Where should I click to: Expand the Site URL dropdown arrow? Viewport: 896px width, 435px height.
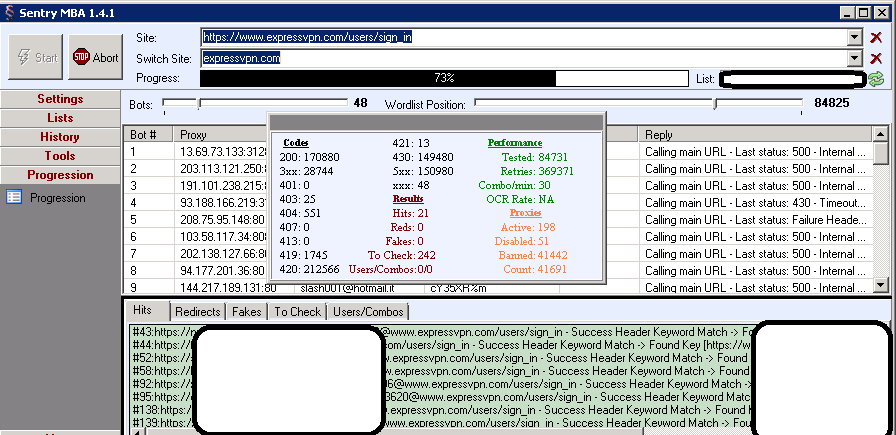coord(854,37)
